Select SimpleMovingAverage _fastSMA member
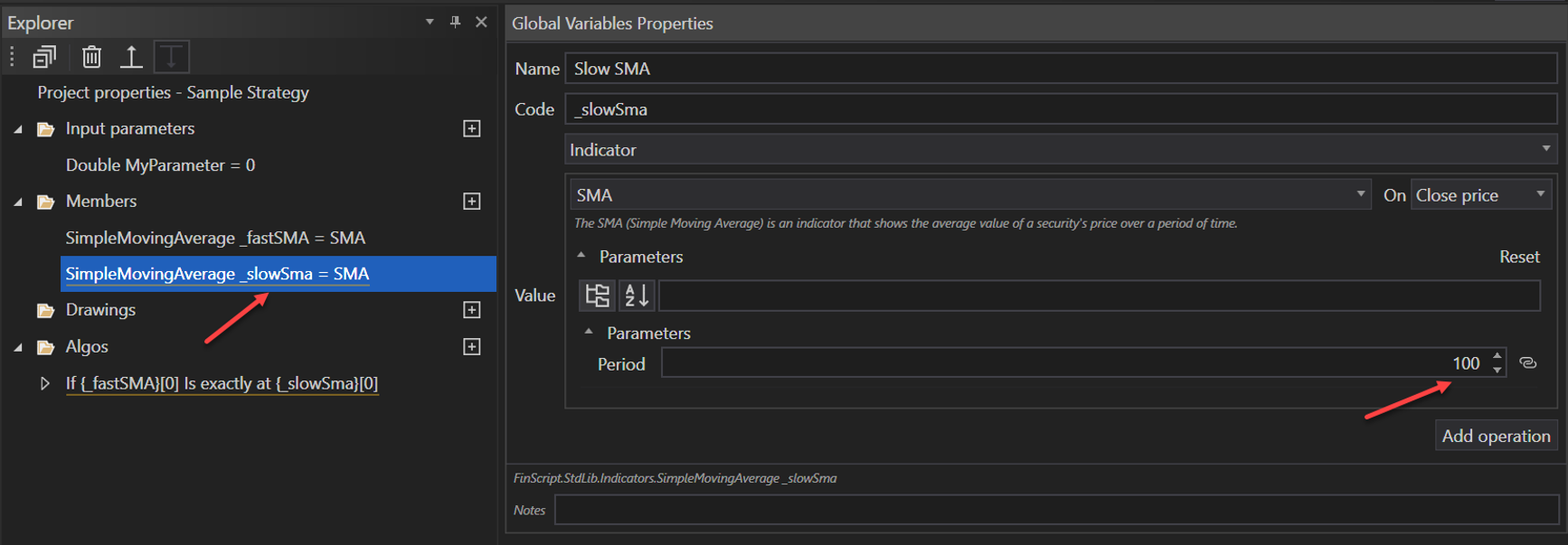This screenshot has height=545, width=1568. [x=215, y=238]
